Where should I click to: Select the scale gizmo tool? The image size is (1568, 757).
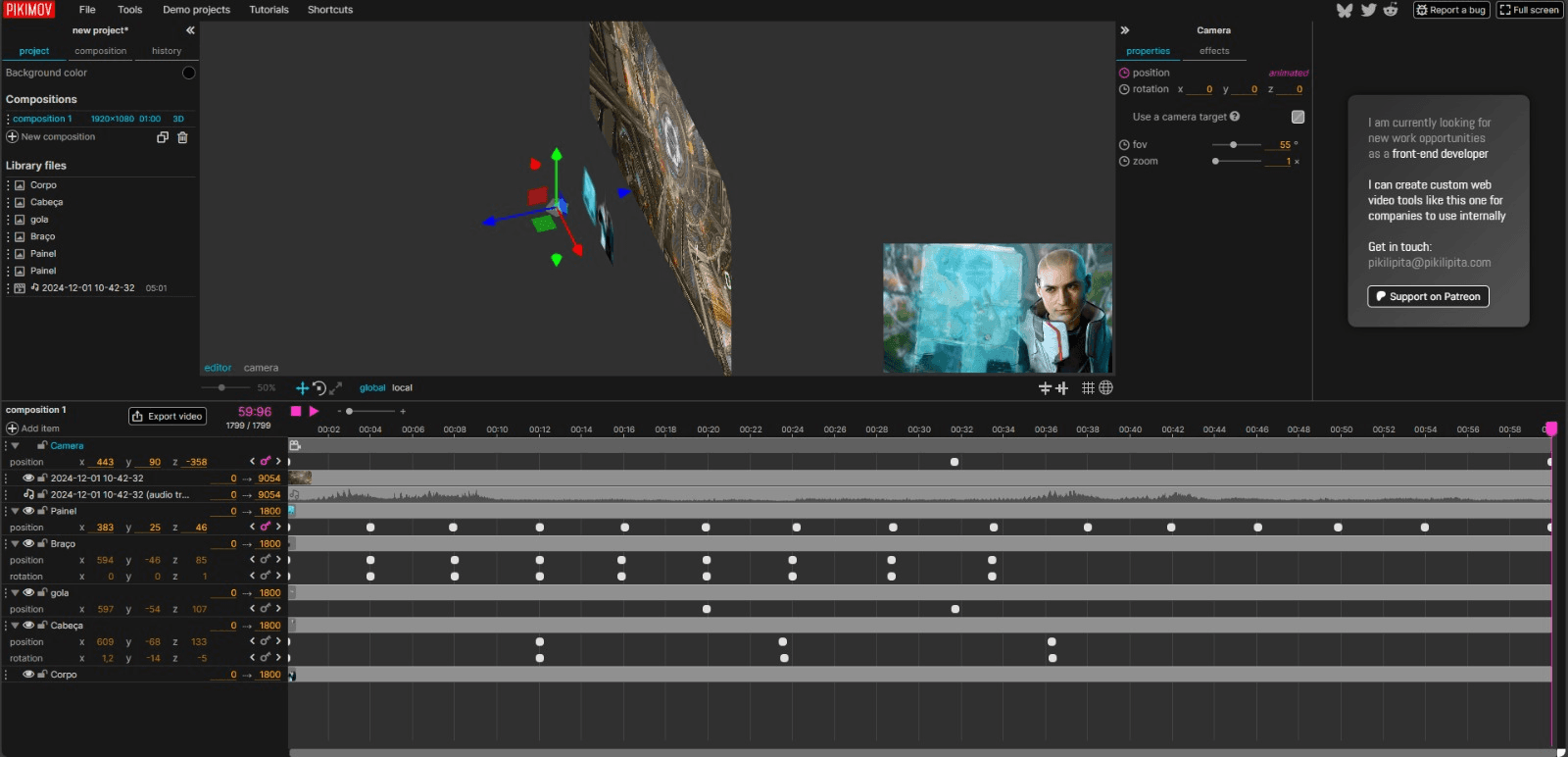pos(335,388)
